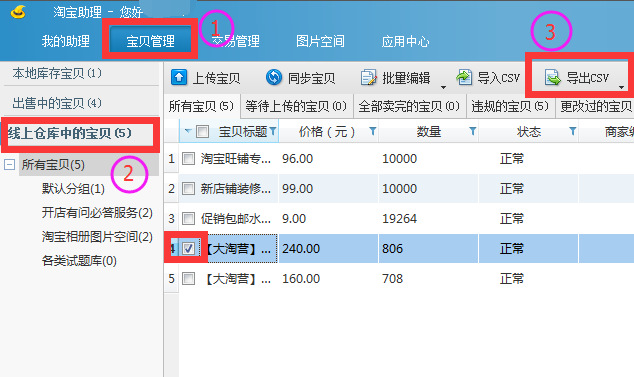Click quantity cell 19264
The height and width of the screenshot is (377, 634).
pyautogui.click(x=399, y=218)
